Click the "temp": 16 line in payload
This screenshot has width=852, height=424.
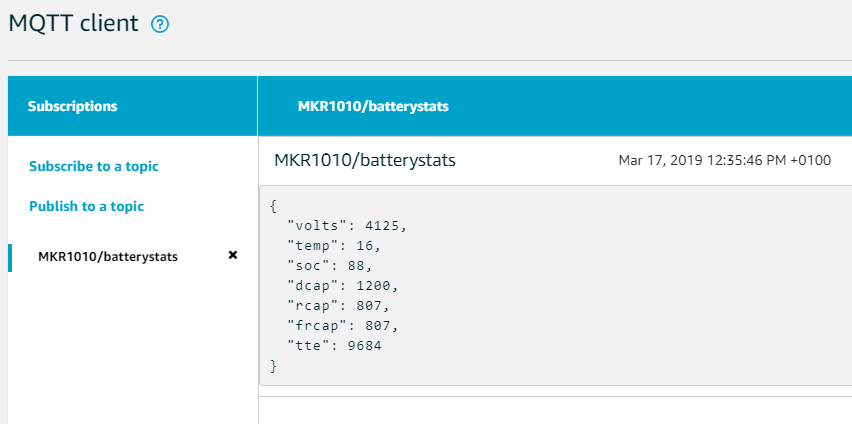point(334,245)
